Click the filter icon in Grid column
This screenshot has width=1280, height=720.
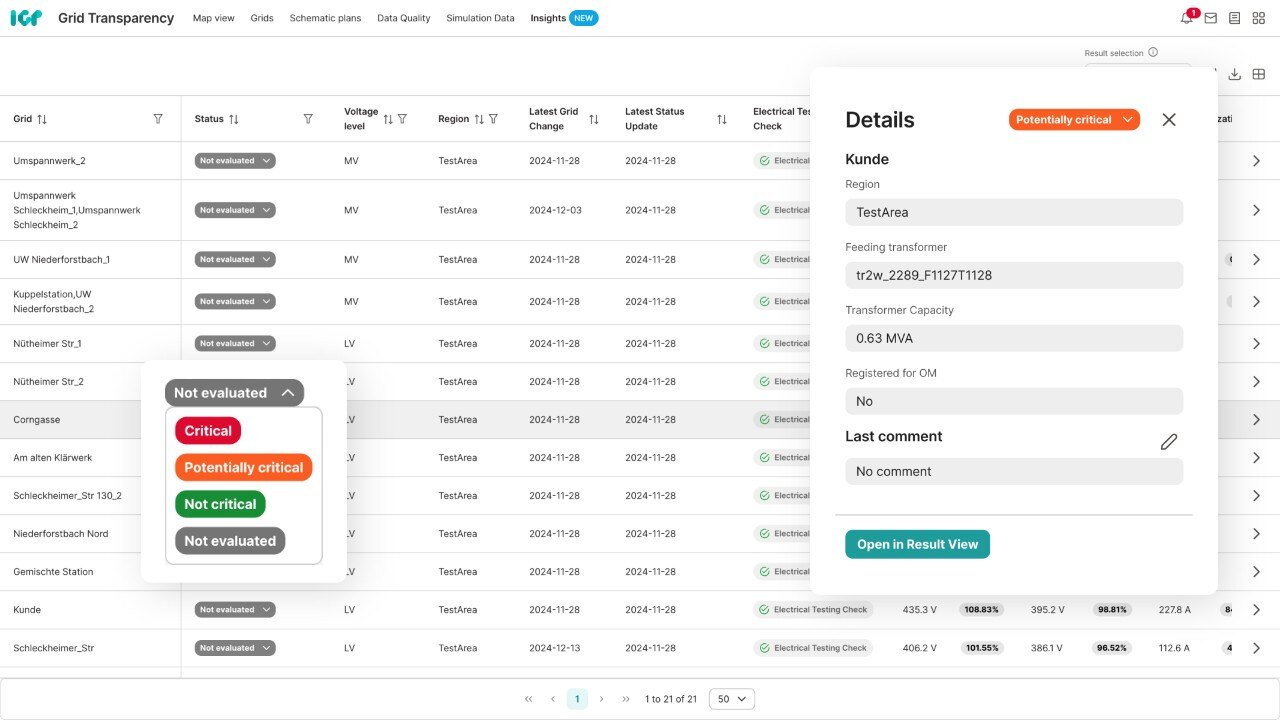point(158,119)
